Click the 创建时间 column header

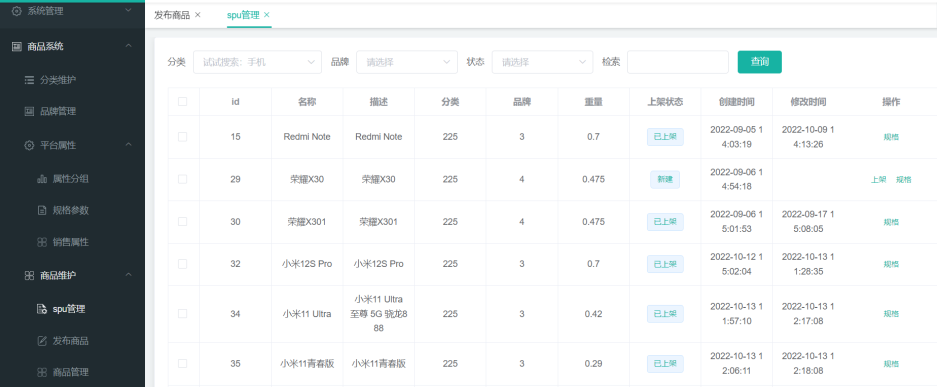[737, 102]
